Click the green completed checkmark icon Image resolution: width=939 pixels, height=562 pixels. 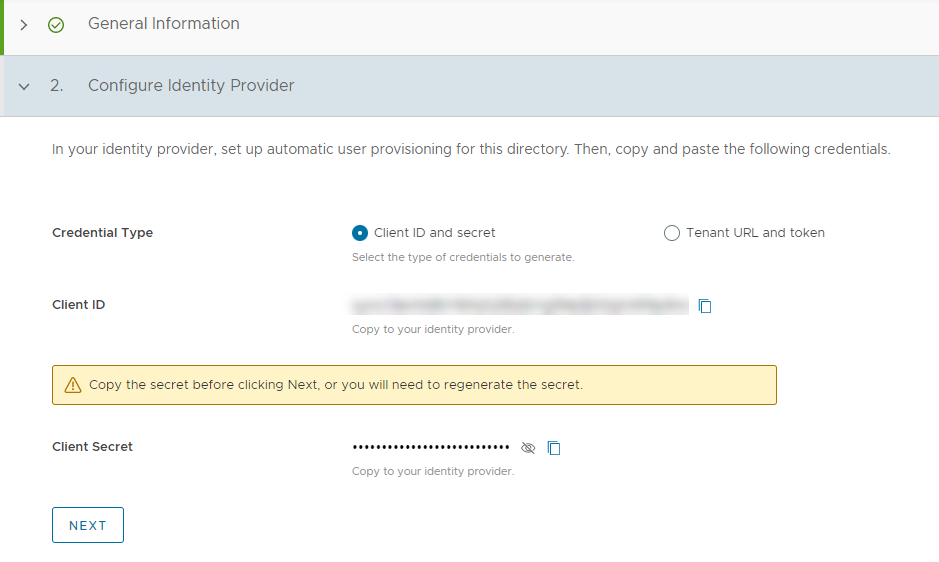coord(56,25)
